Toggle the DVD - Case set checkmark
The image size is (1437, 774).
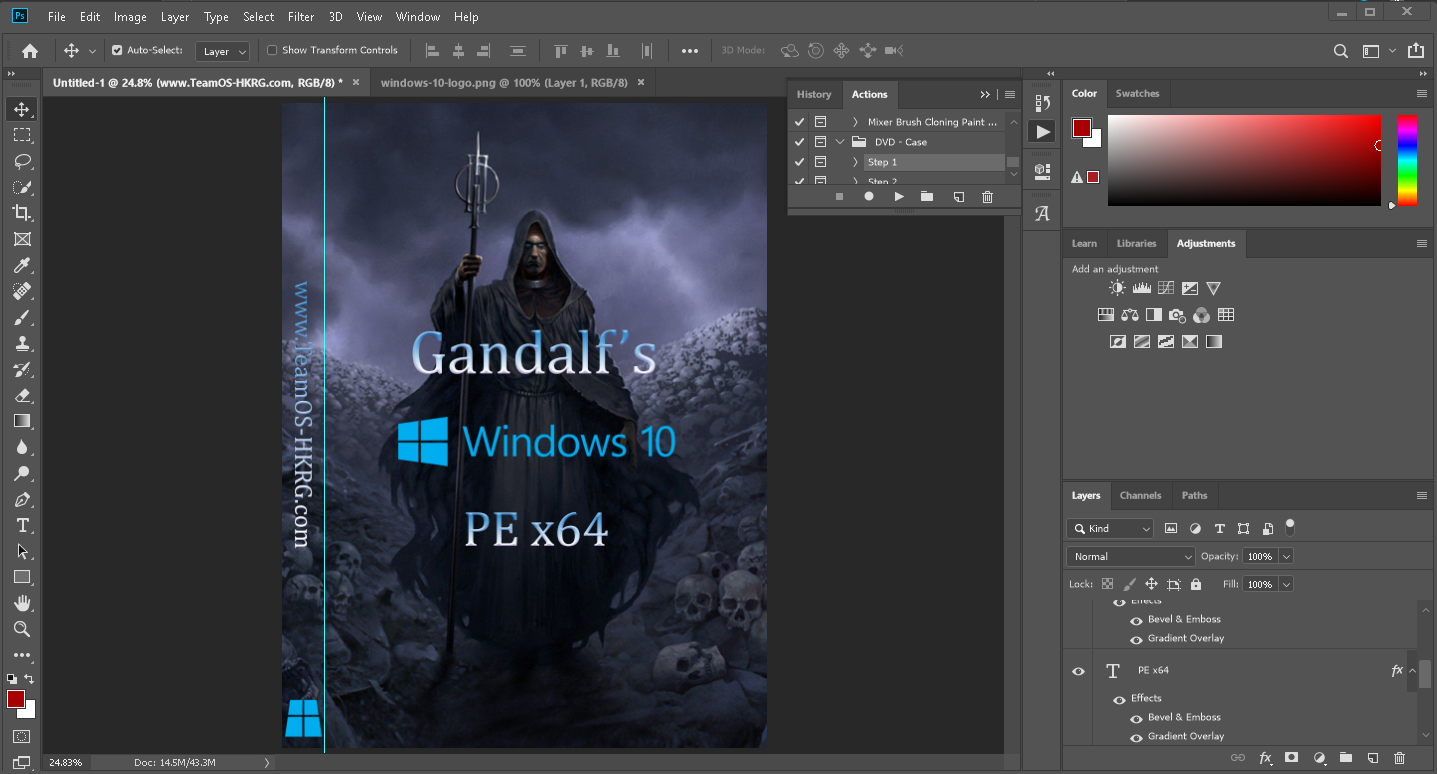click(x=799, y=142)
